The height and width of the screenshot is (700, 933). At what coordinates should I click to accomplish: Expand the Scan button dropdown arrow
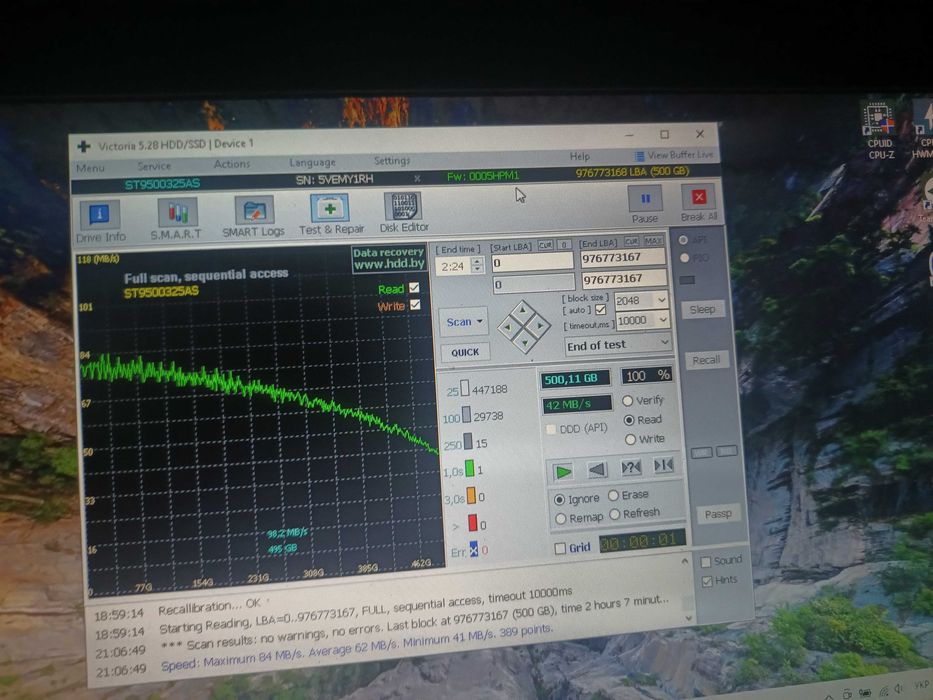tap(480, 321)
